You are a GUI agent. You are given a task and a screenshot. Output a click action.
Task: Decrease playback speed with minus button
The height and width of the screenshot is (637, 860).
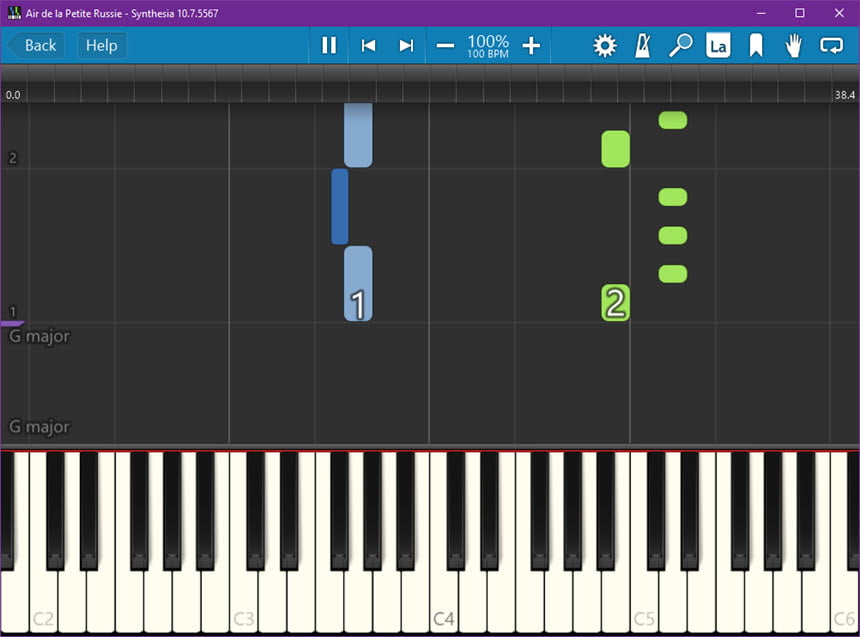(x=445, y=46)
